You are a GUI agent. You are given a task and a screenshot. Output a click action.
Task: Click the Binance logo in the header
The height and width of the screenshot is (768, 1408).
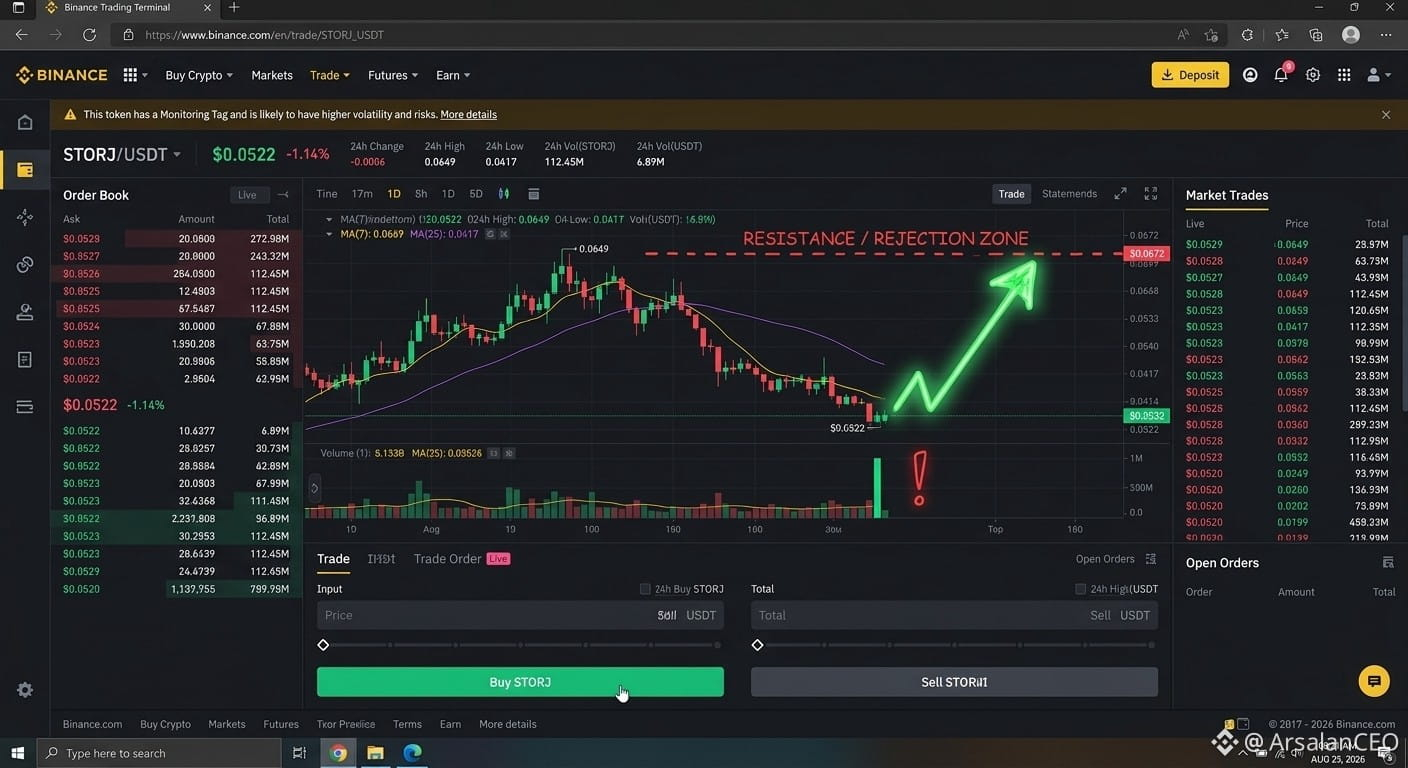tap(62, 75)
